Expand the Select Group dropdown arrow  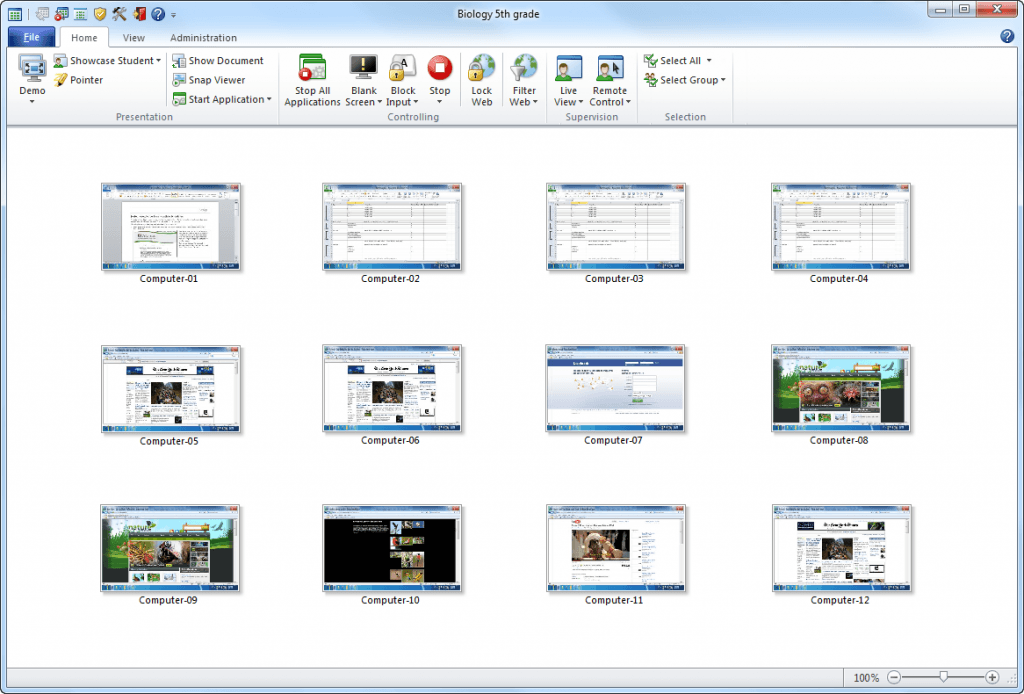click(x=723, y=80)
